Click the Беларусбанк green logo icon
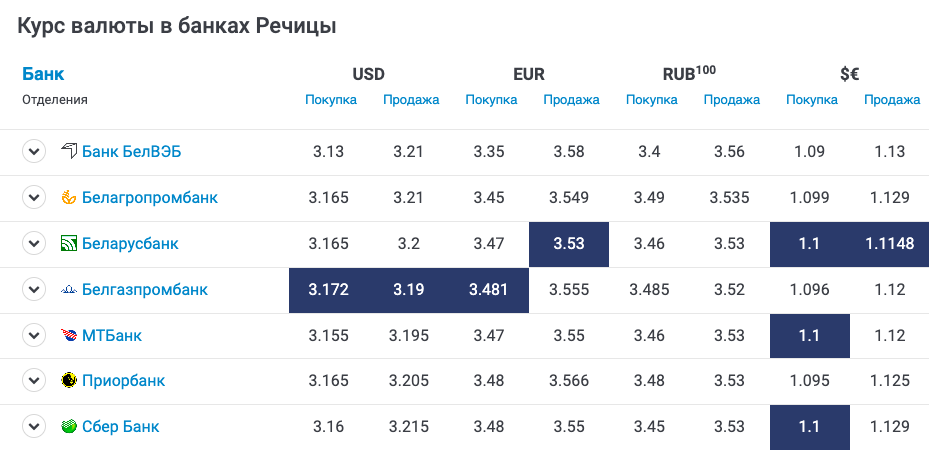The width and height of the screenshot is (929, 450). click(69, 243)
